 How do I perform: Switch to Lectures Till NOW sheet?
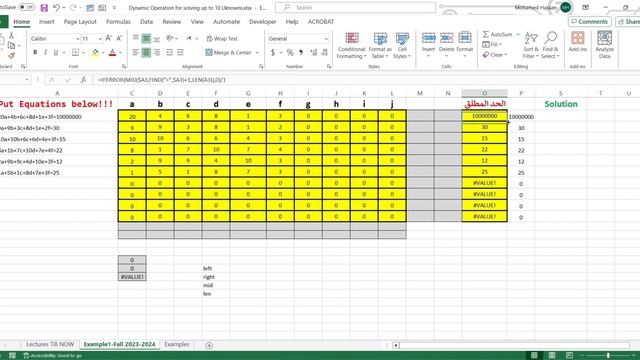coord(50,344)
